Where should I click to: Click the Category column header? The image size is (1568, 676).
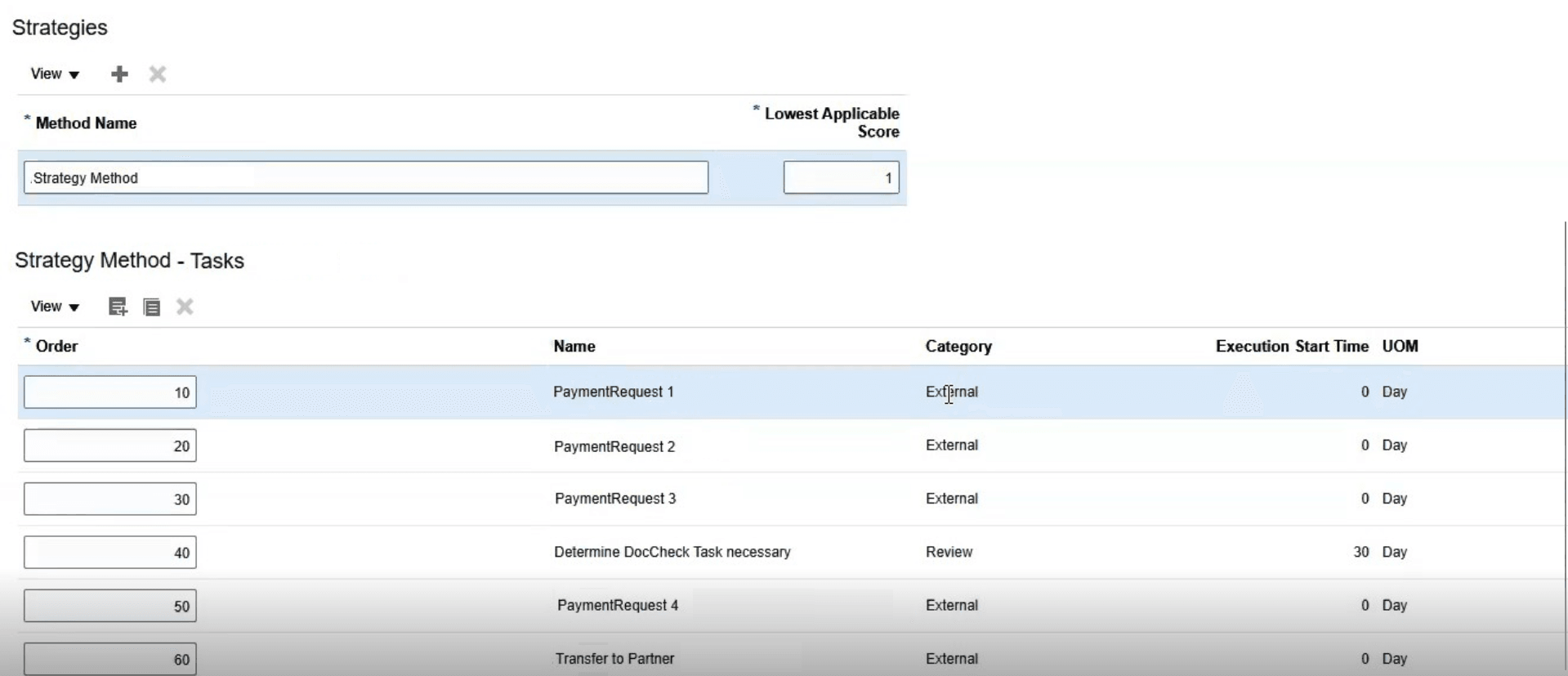point(958,347)
